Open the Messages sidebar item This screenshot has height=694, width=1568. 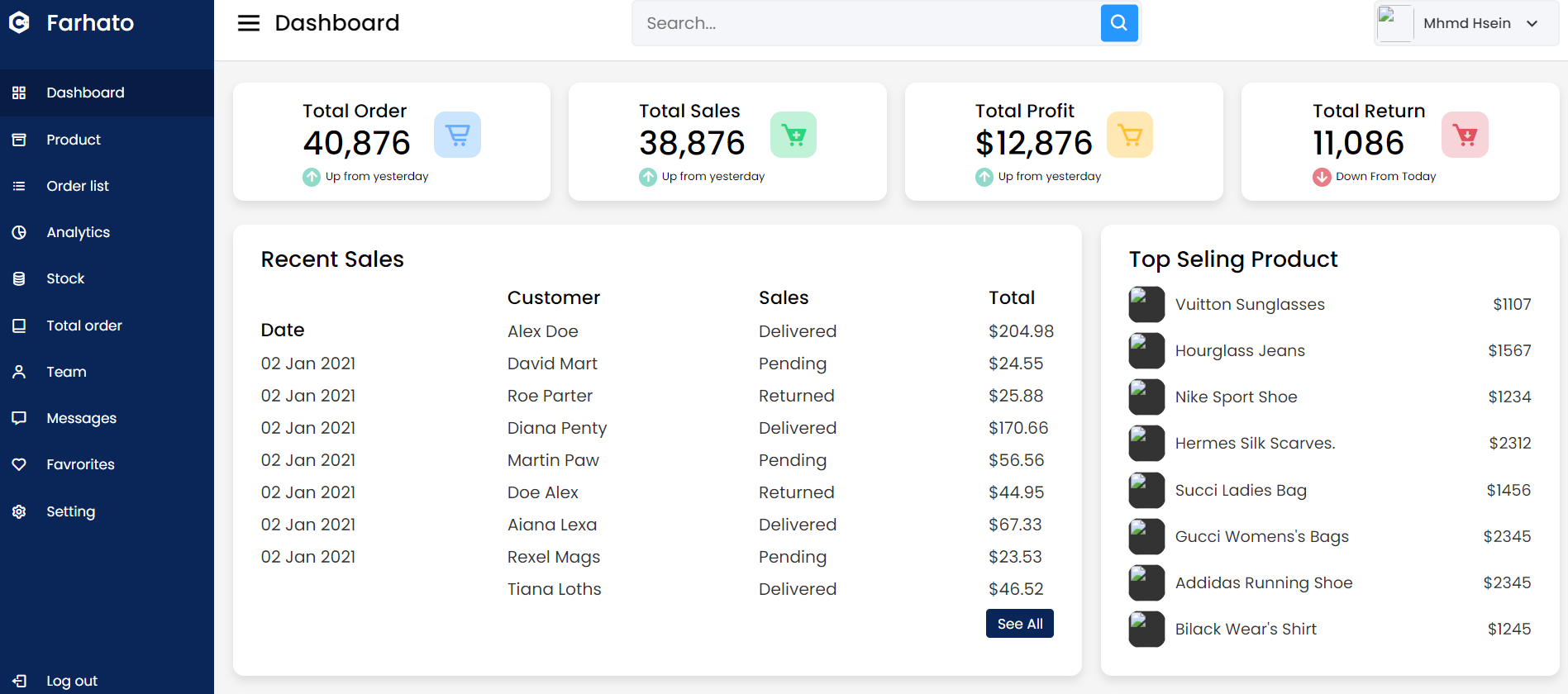tap(81, 418)
